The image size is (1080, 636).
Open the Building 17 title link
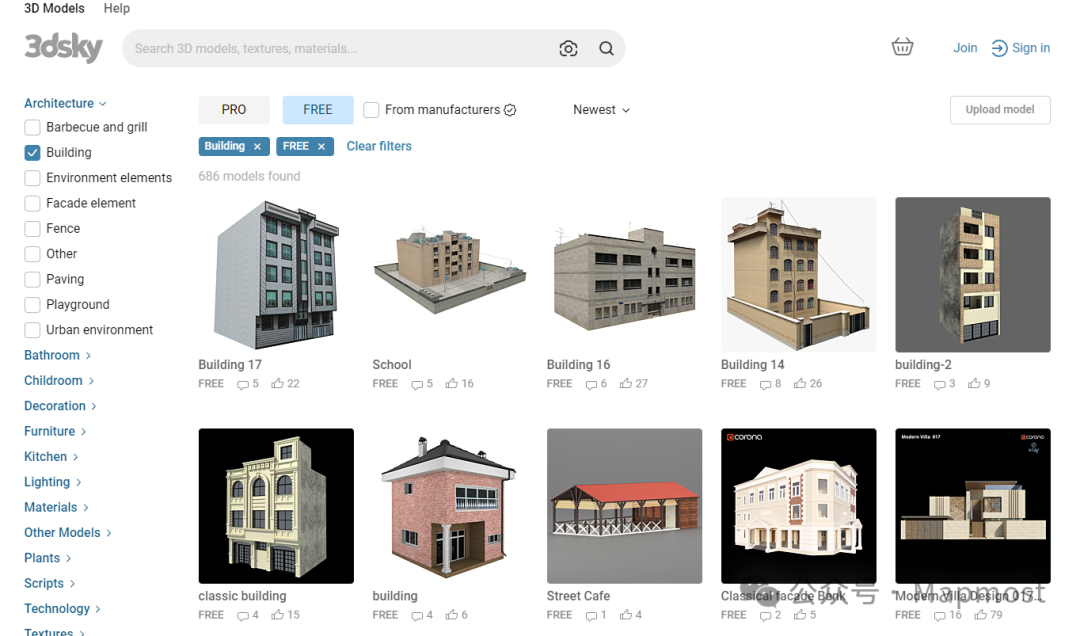click(x=230, y=365)
